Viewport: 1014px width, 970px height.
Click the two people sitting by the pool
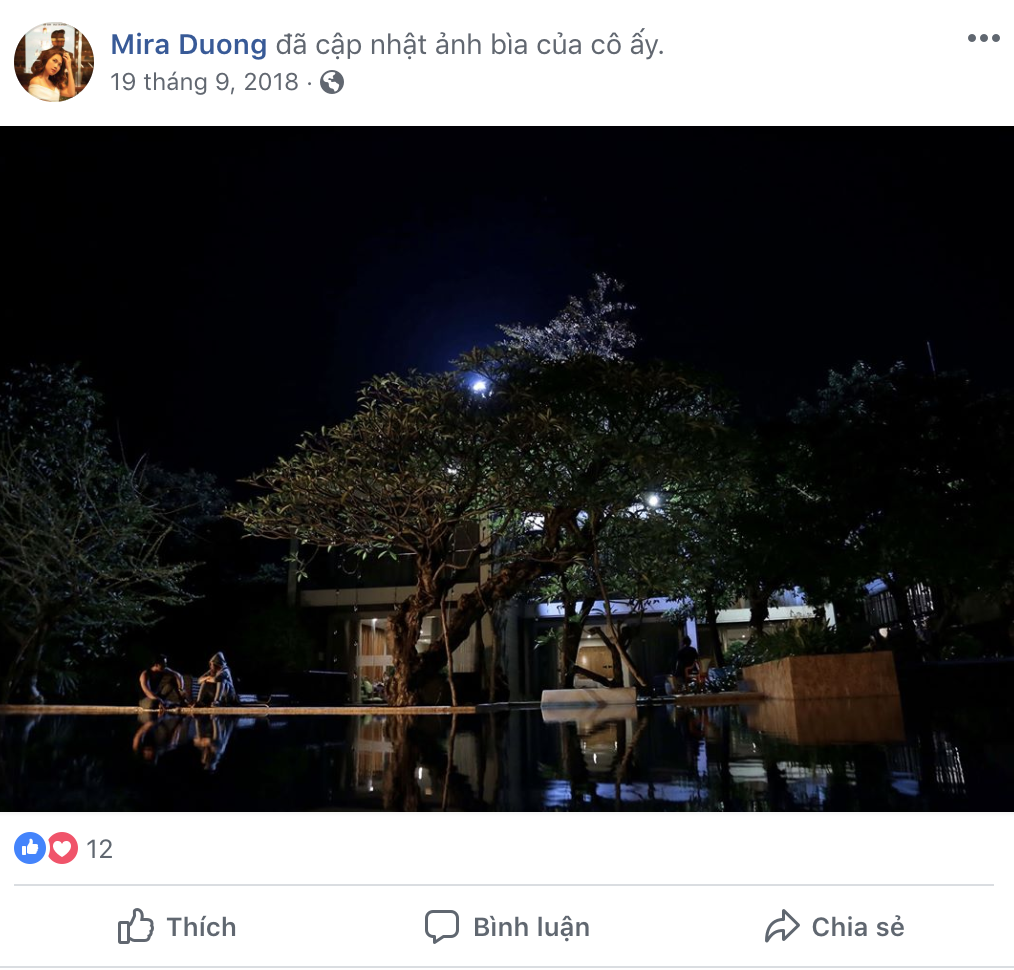pyautogui.click(x=188, y=681)
